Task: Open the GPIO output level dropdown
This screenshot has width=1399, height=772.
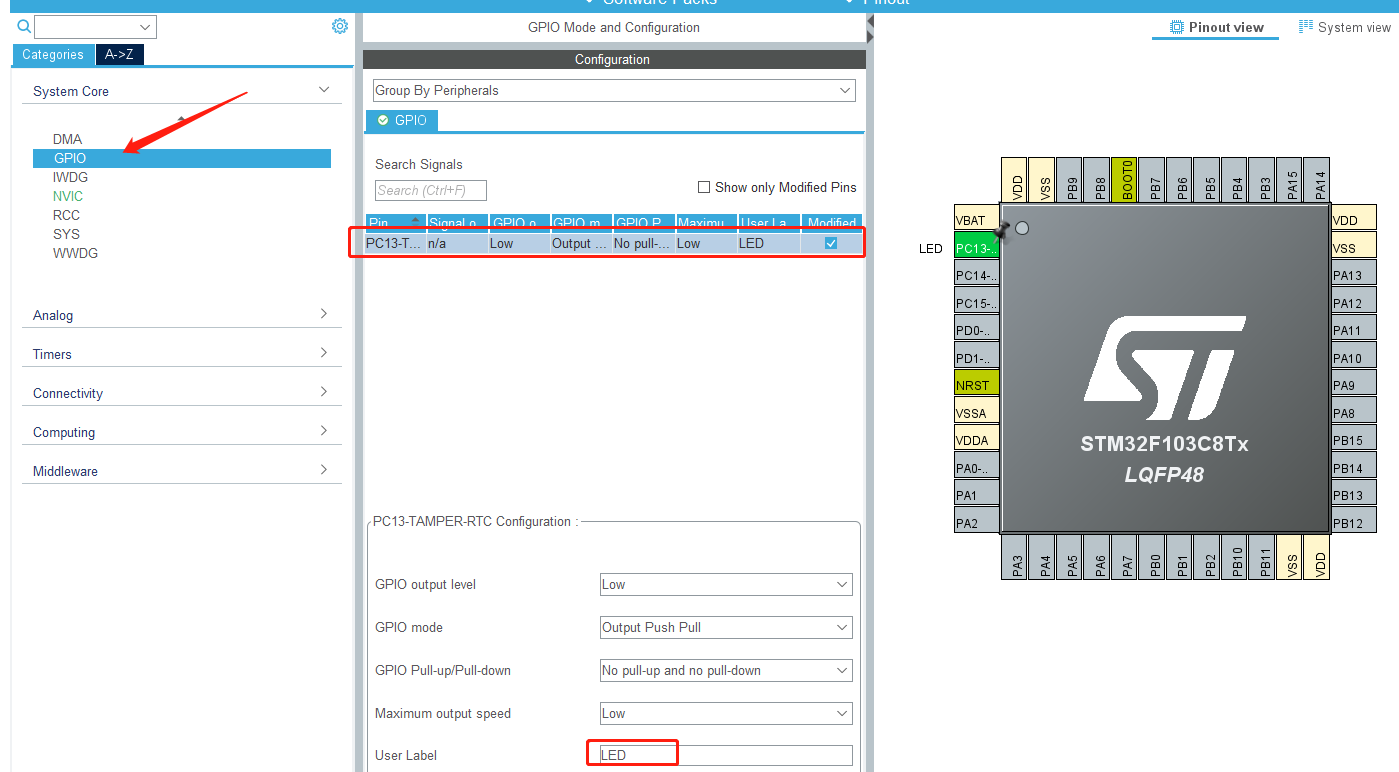Action: point(726,584)
